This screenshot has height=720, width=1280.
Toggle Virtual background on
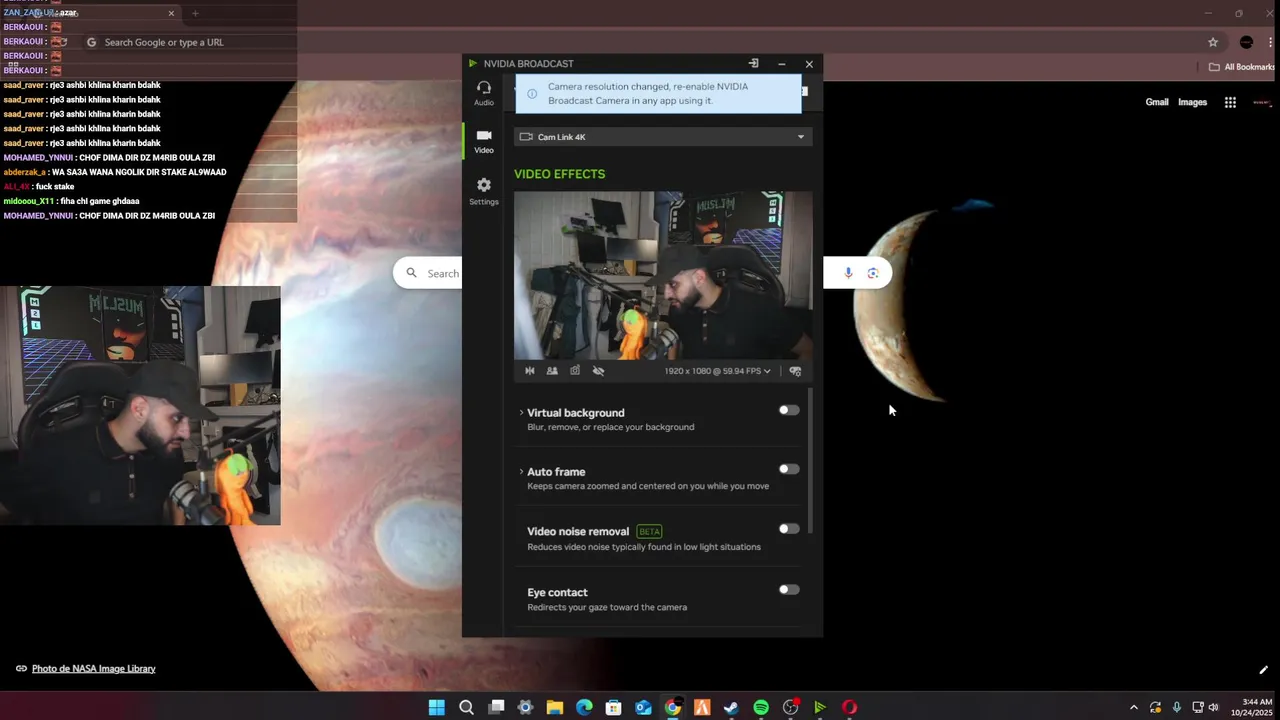pyautogui.click(x=789, y=410)
